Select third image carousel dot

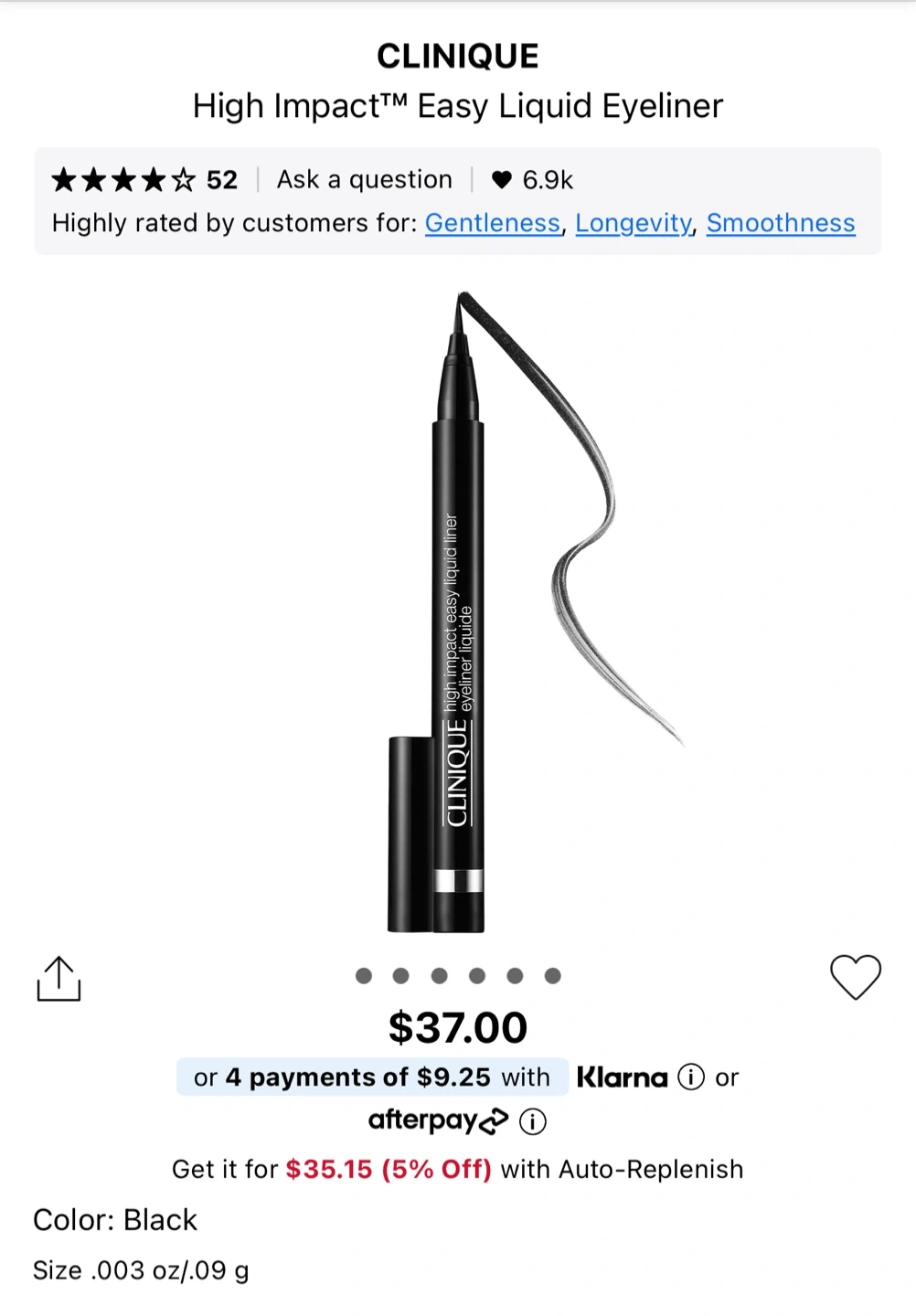[440, 976]
